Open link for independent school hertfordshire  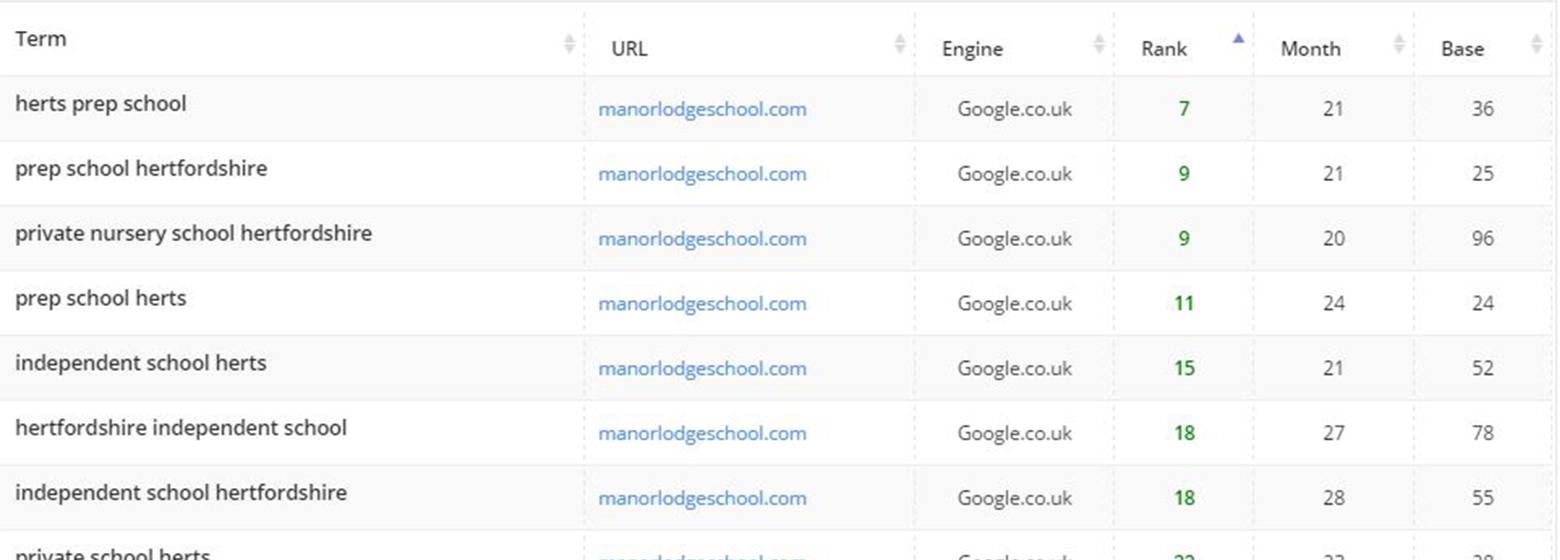click(x=702, y=499)
